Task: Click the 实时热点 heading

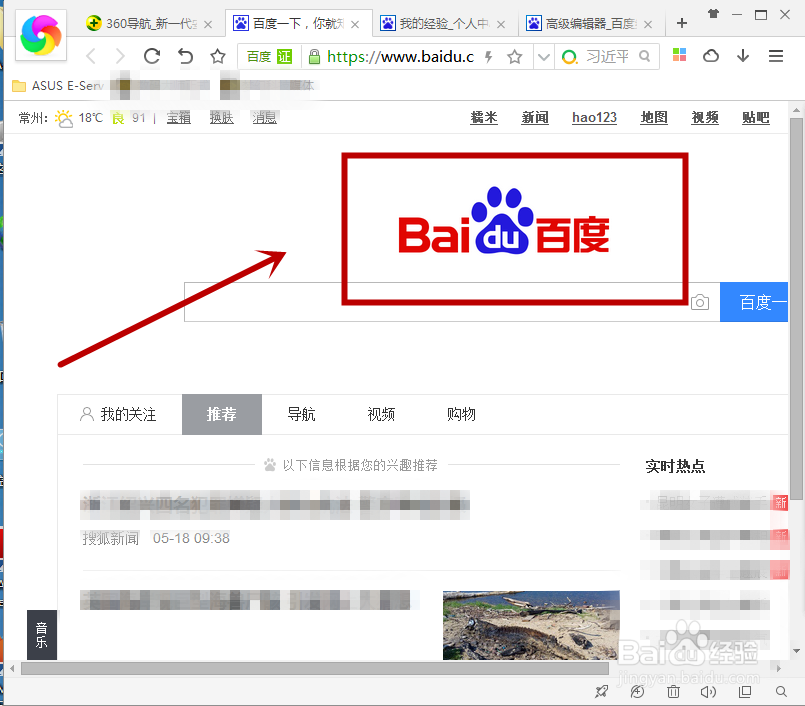Action: (675, 466)
